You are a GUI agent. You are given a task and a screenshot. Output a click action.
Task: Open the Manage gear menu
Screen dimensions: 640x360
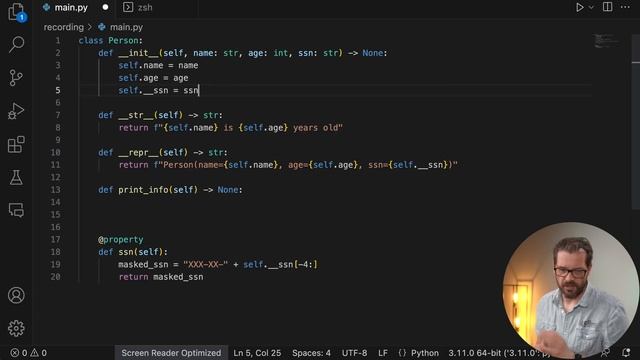[16, 328]
